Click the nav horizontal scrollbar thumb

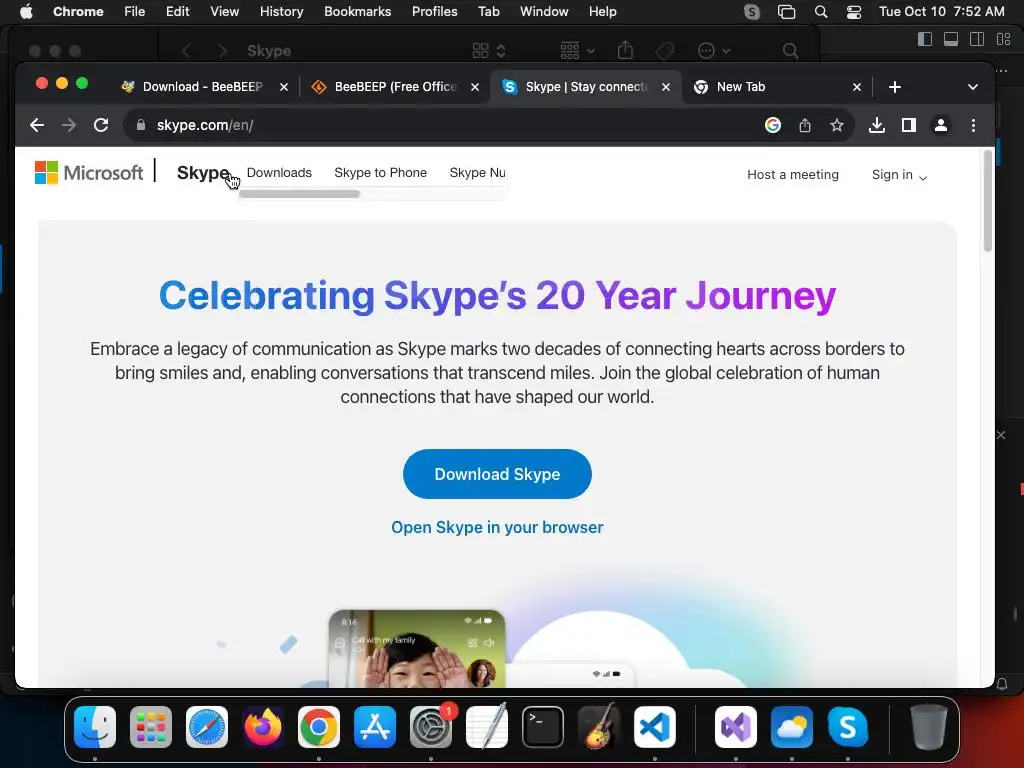[300, 194]
